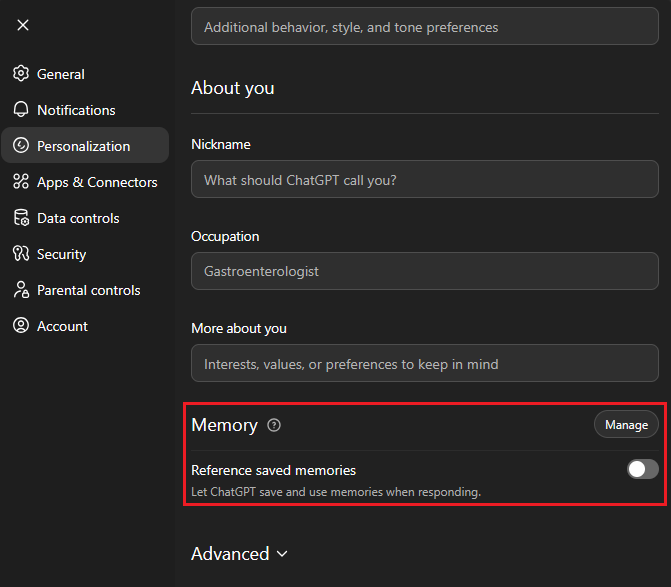The height and width of the screenshot is (587, 671).
Task: Close the settings panel with the X icon
Action: [23, 25]
